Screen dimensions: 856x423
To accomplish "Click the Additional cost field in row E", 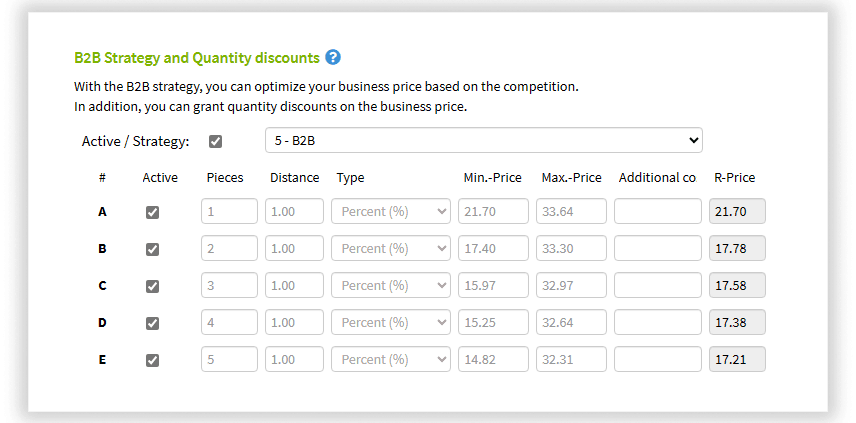I will click(x=658, y=360).
